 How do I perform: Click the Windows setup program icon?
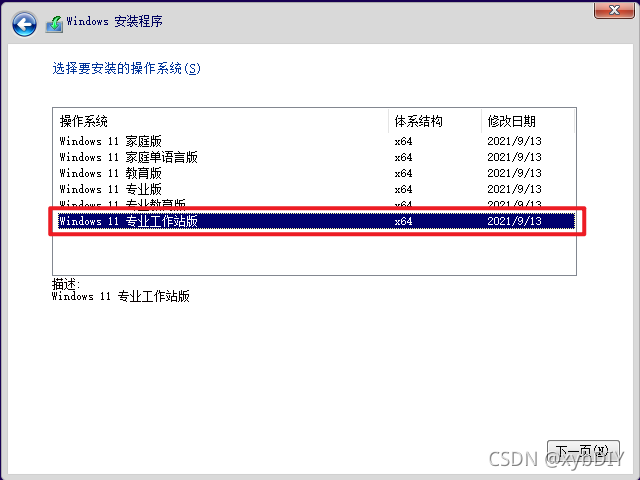pyautogui.click(x=54, y=24)
